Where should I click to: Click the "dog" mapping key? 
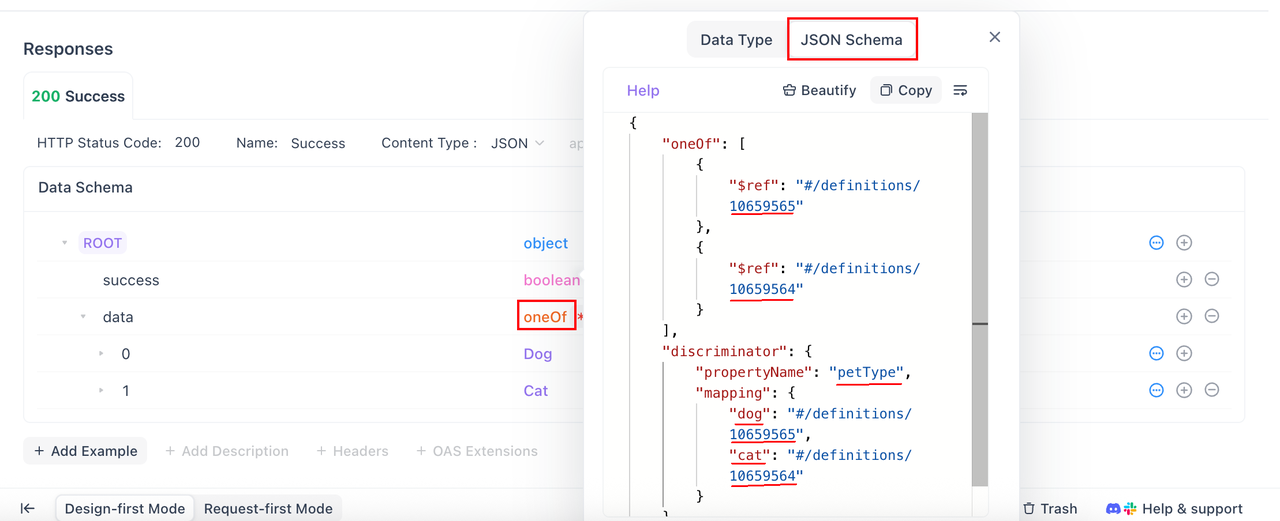coord(750,413)
